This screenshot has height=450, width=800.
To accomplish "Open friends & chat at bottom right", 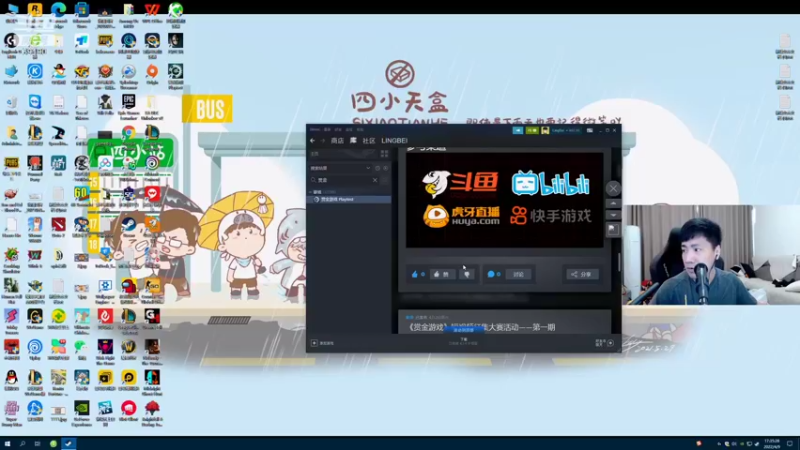I will click(x=604, y=343).
